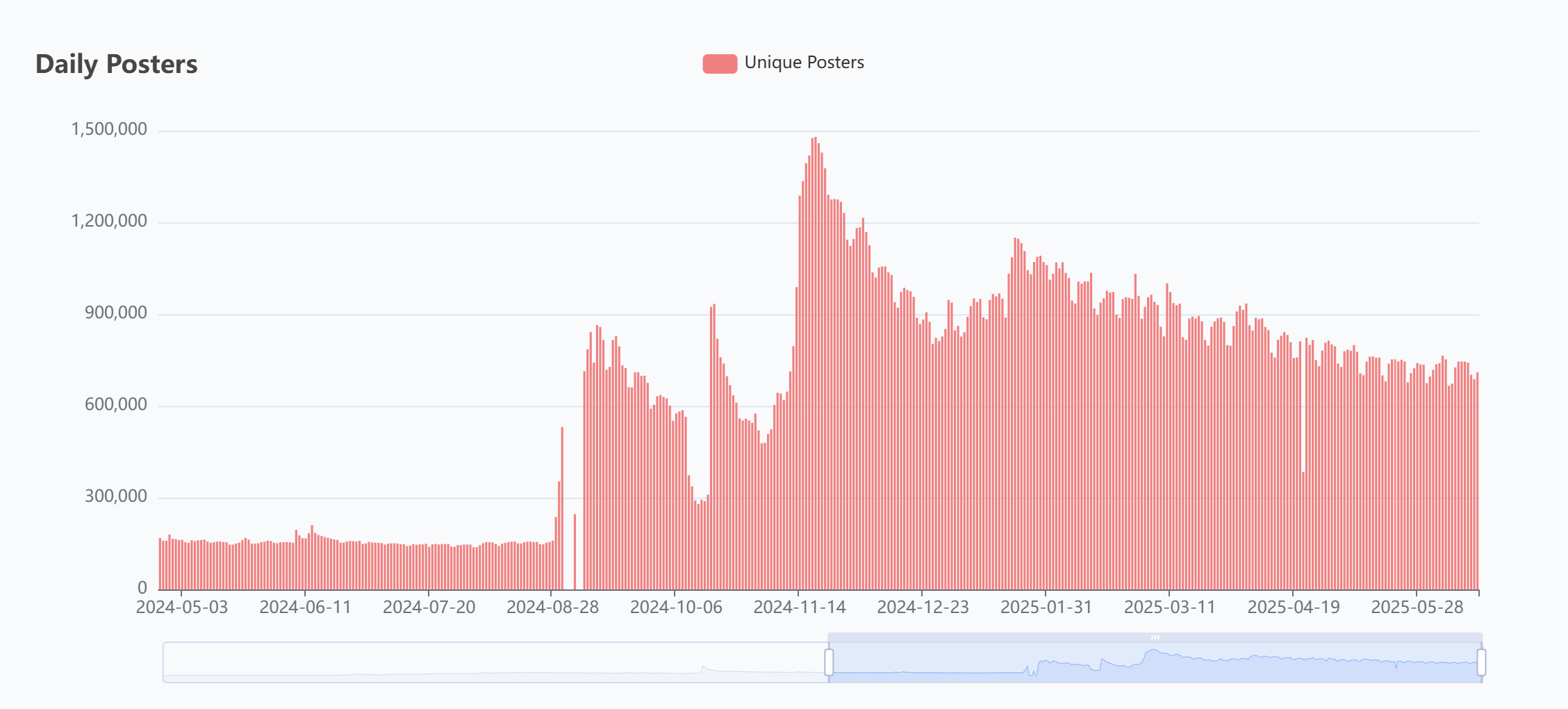
Task: Grab the right zoom slider handle
Action: tap(1481, 662)
